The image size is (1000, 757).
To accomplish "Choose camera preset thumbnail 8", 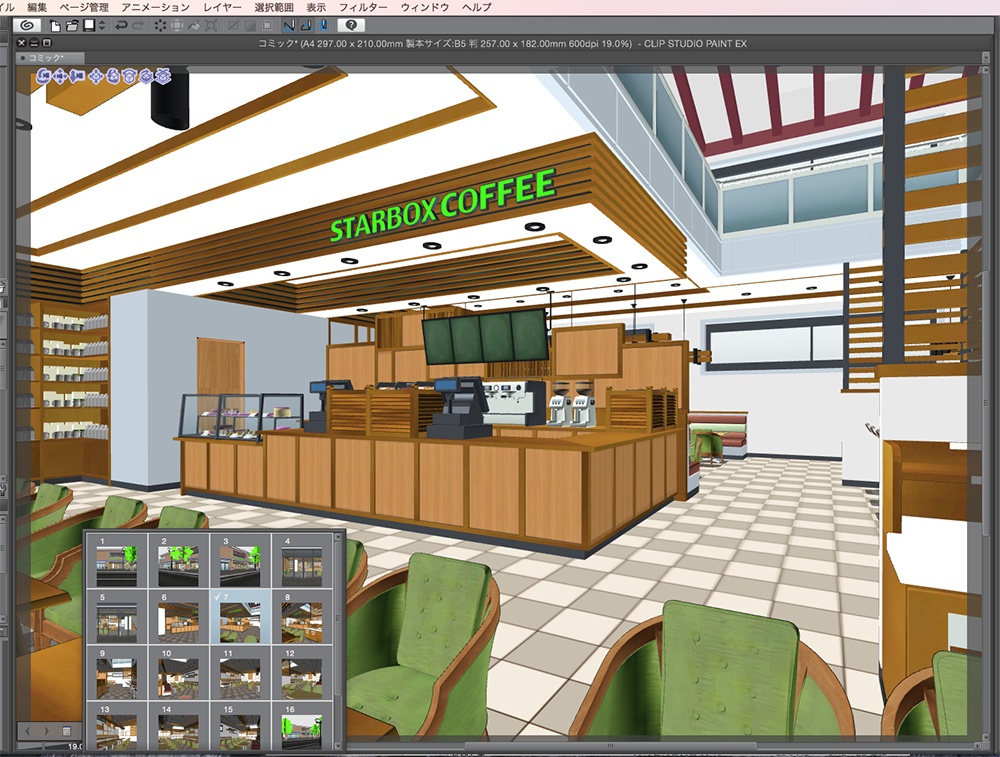I will point(302,617).
